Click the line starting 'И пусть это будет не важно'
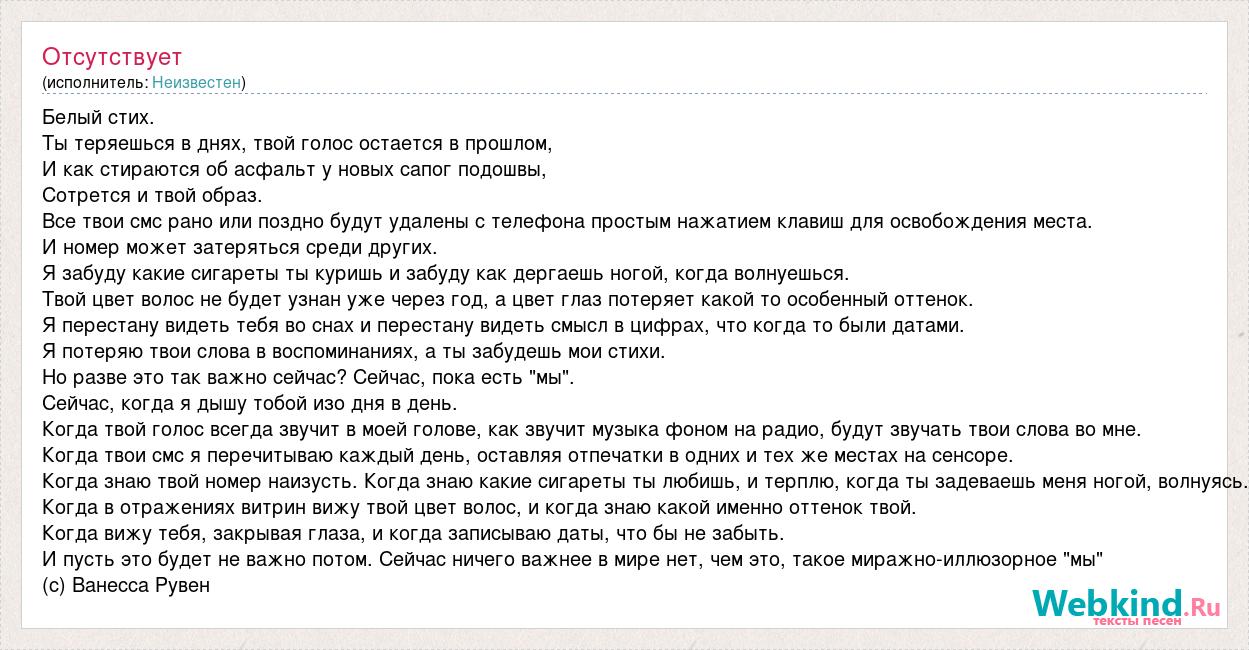This screenshot has width=1249, height=650. (573, 559)
